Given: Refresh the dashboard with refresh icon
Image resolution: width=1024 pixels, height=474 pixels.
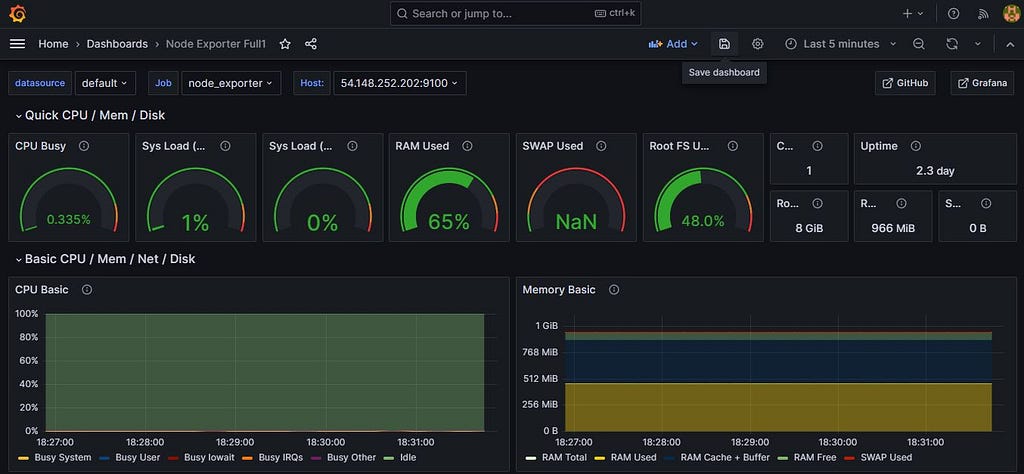Looking at the screenshot, I should pos(952,44).
